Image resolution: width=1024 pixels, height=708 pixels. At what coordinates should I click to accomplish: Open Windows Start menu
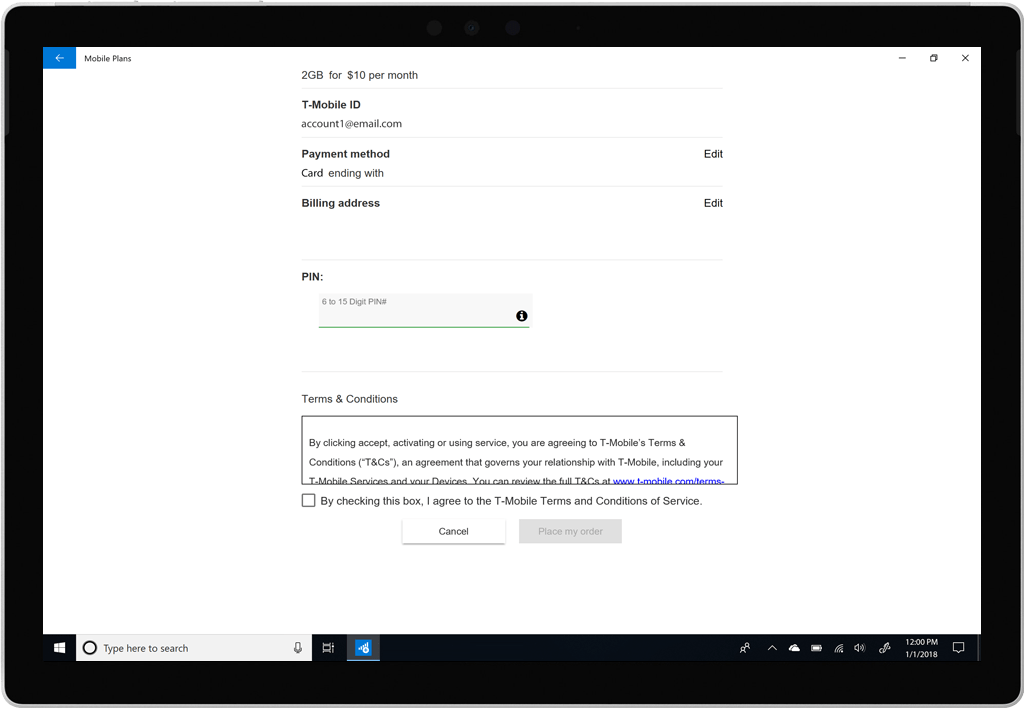59,648
